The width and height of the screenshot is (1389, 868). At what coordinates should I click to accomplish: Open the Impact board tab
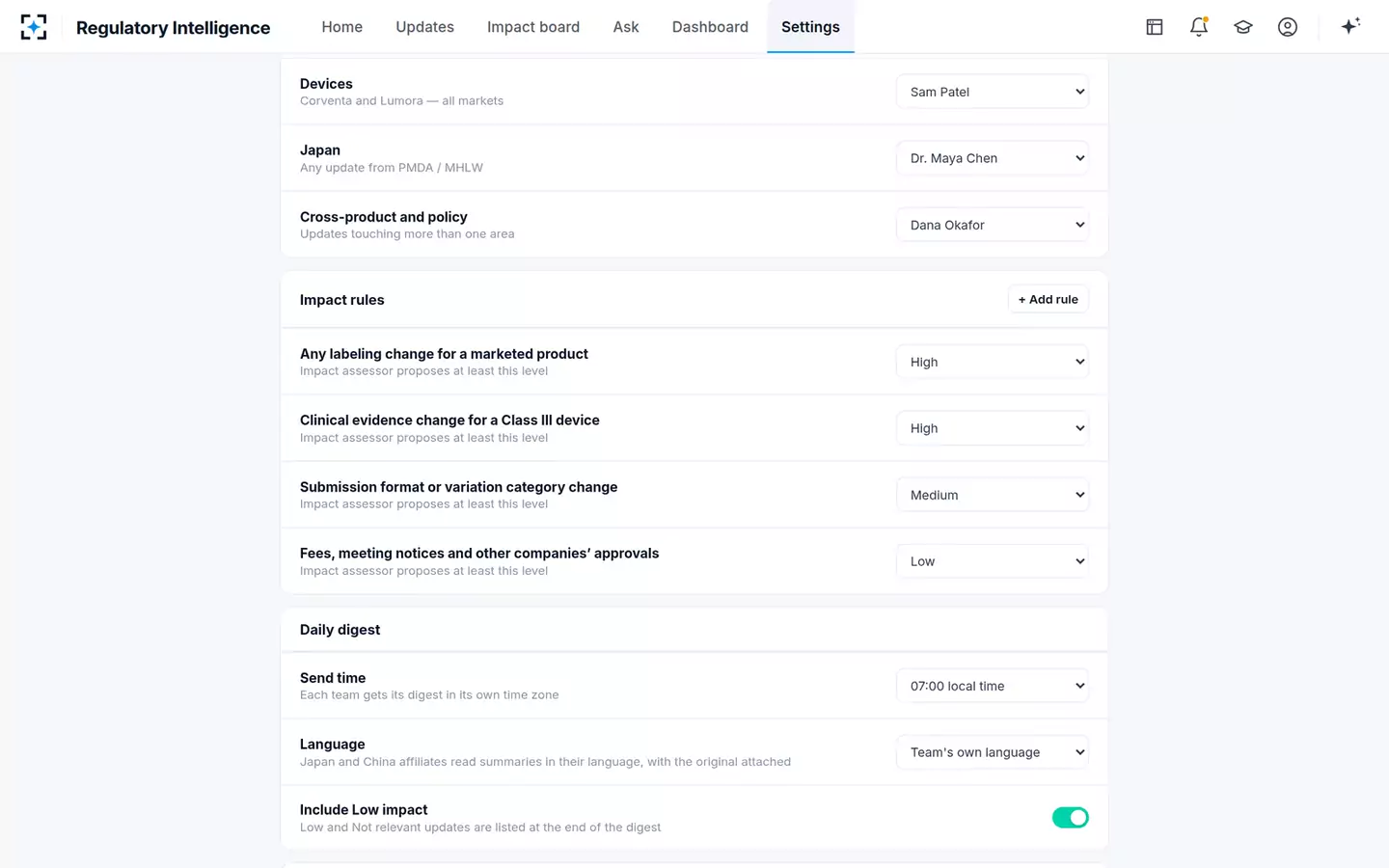coord(533,27)
